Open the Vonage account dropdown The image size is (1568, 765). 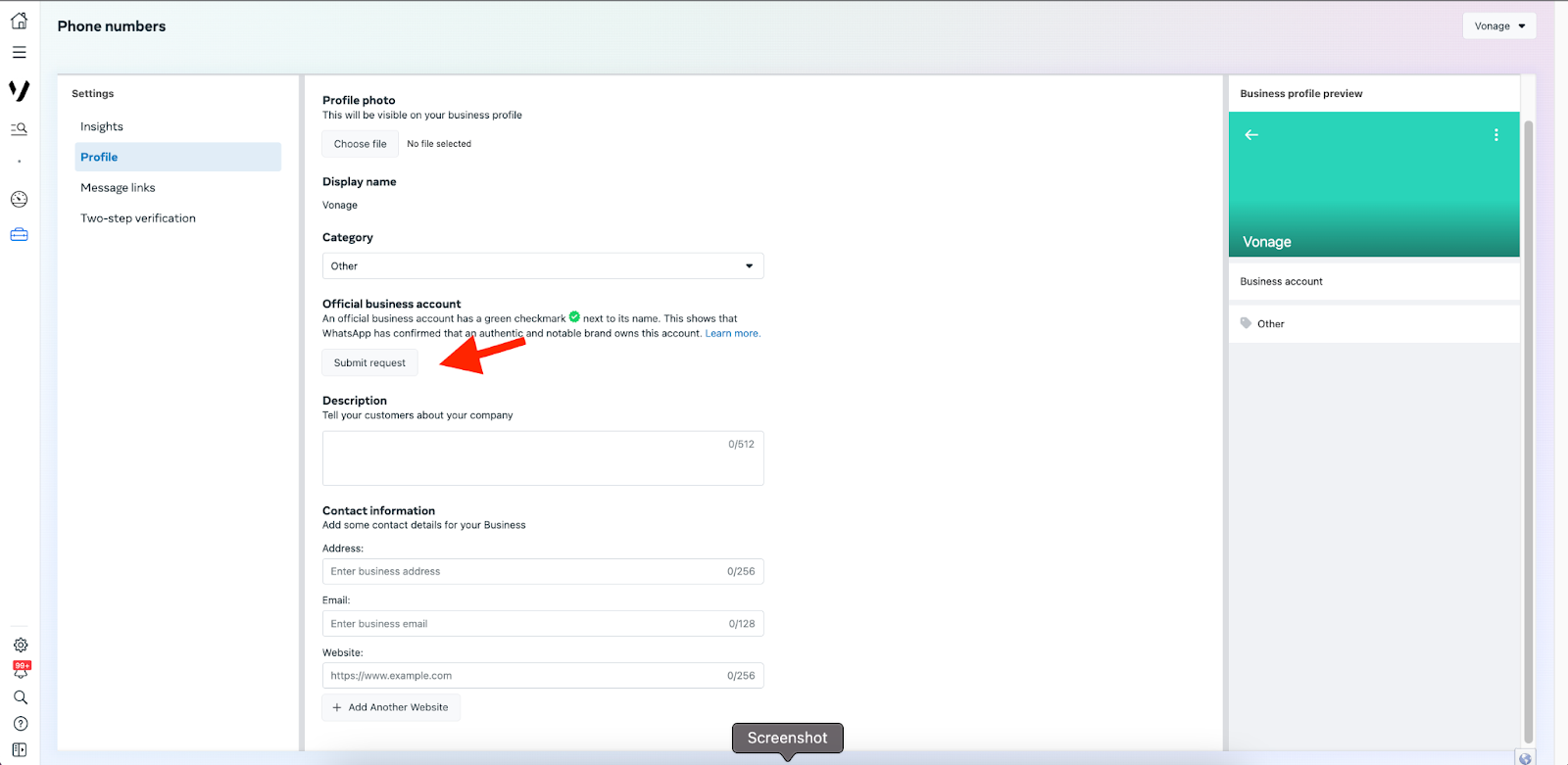pos(1498,26)
